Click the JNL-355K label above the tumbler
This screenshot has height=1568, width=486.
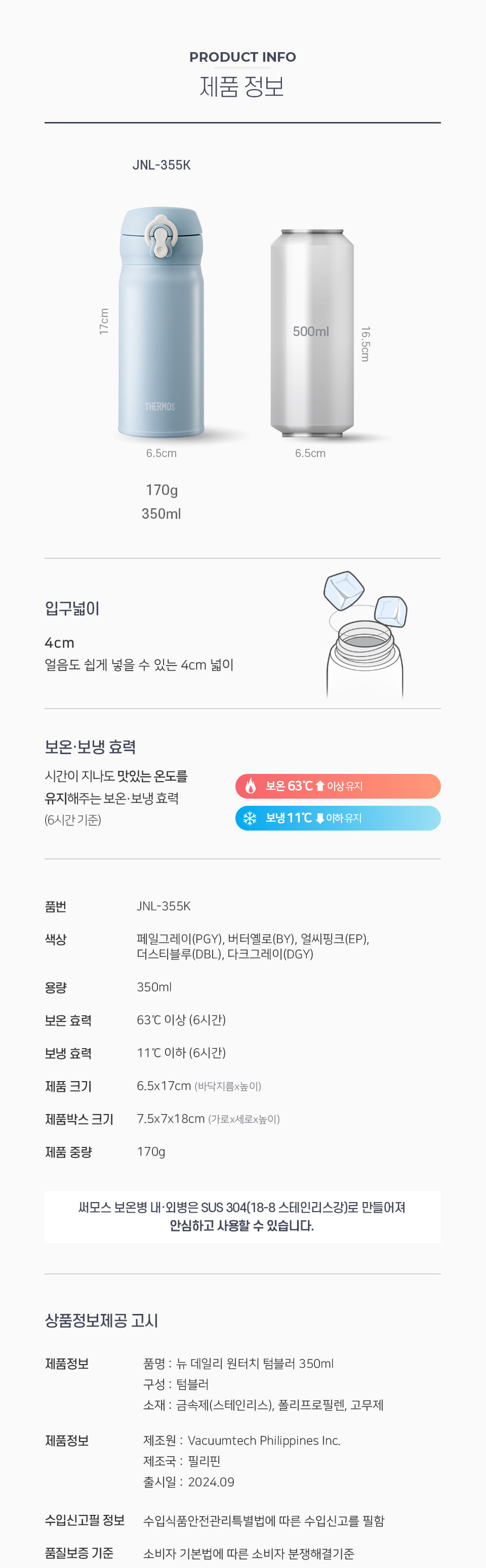pos(161,165)
